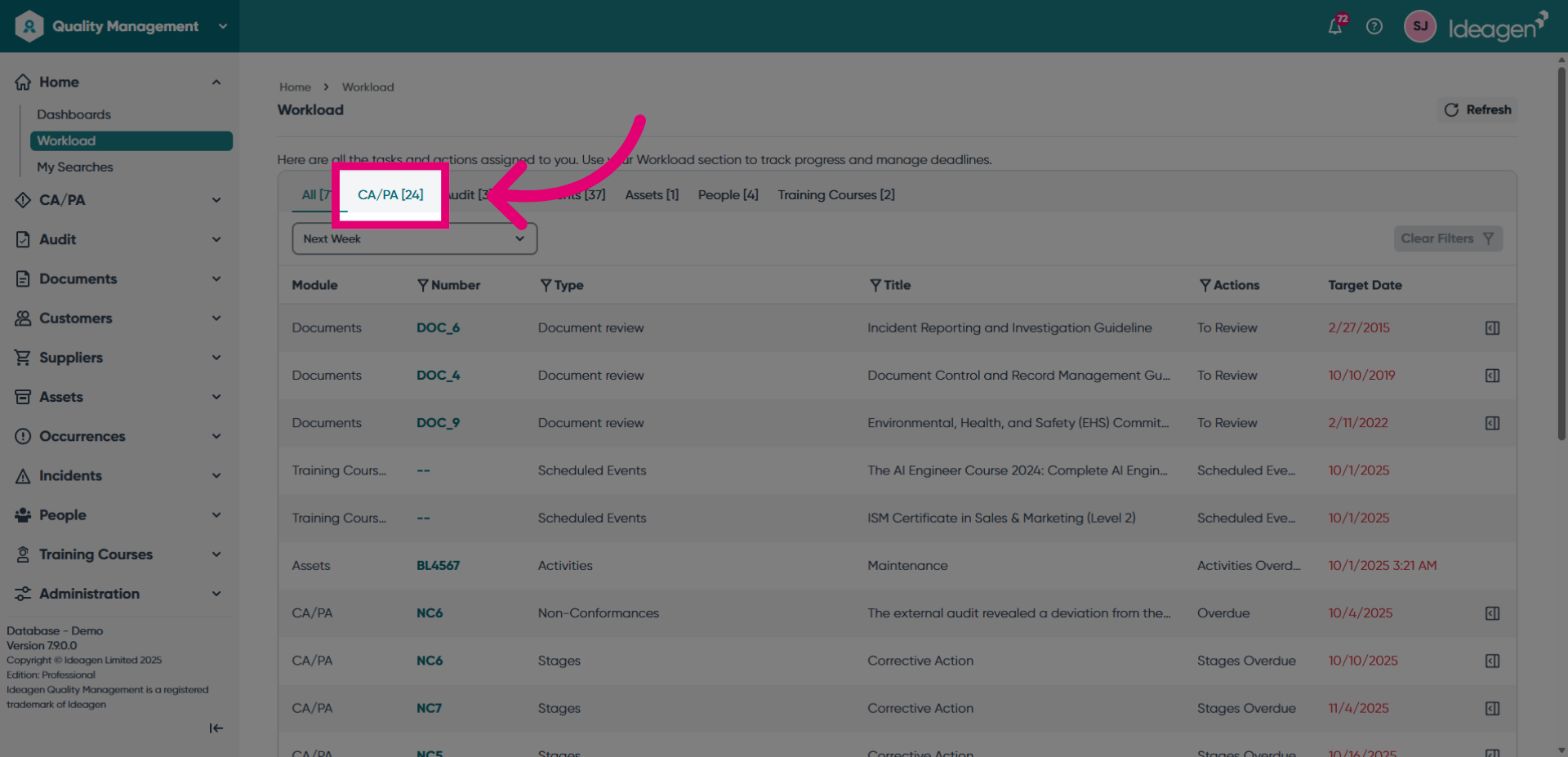Screen dimensions: 1568x757
Task: Open side panel icon for DOC_6 row
Action: [1492, 328]
